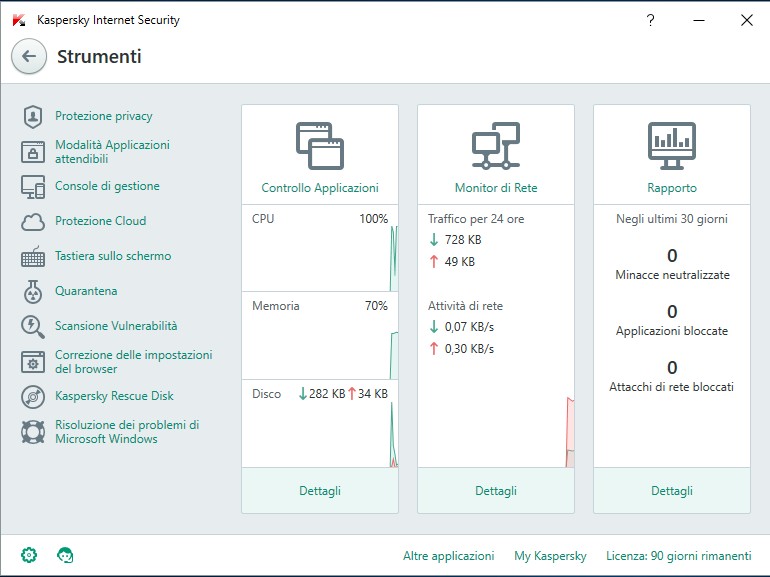Open the Monitor di Rete network icon

coord(496,146)
